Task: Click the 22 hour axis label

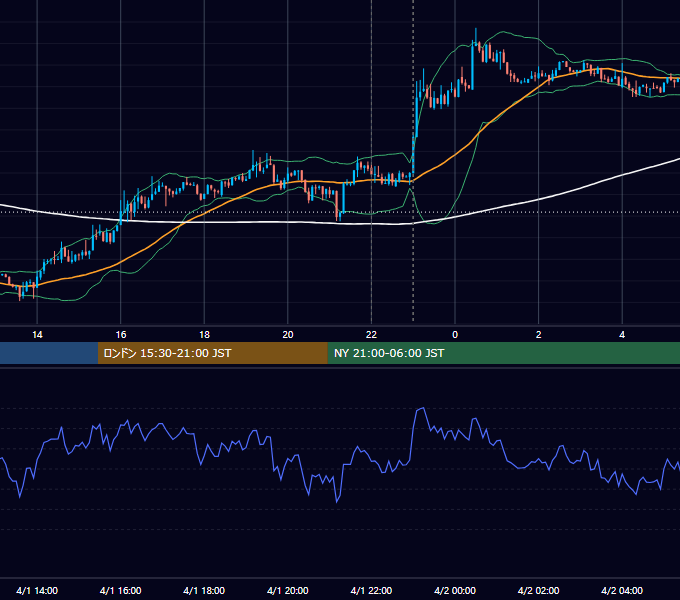Action: [x=371, y=335]
